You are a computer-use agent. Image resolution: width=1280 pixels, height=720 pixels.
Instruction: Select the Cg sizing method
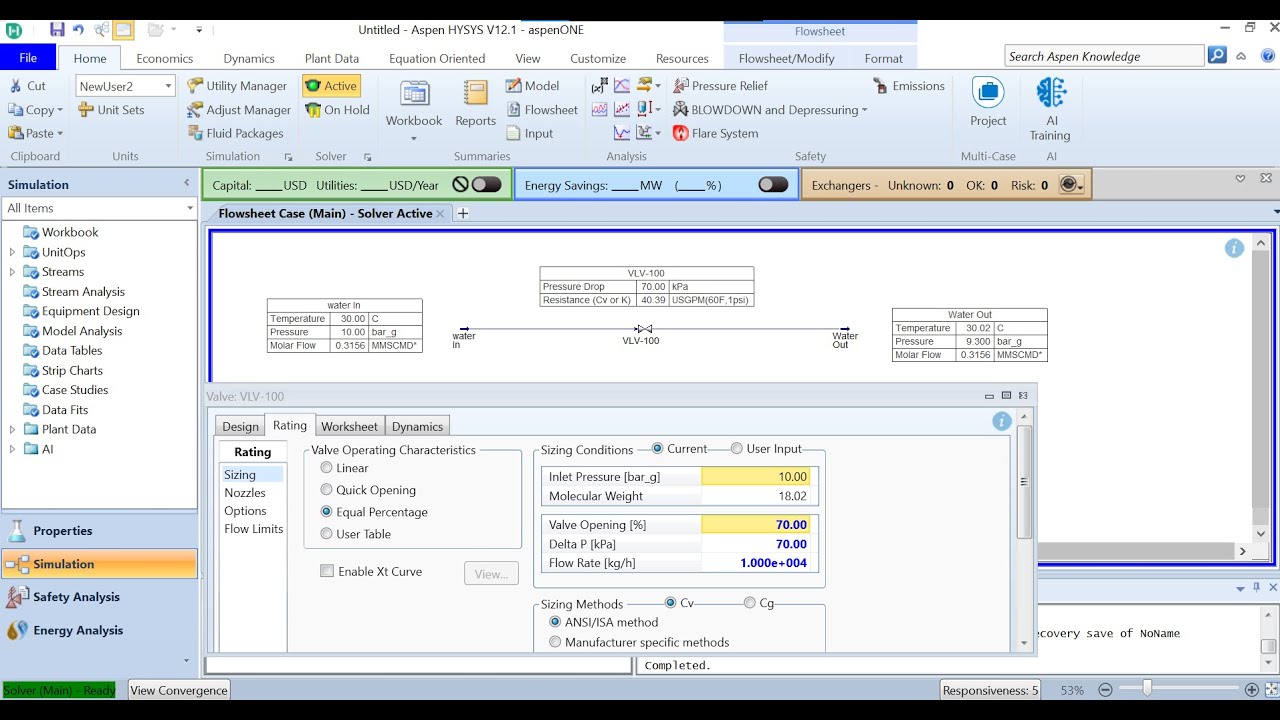pyautogui.click(x=750, y=603)
